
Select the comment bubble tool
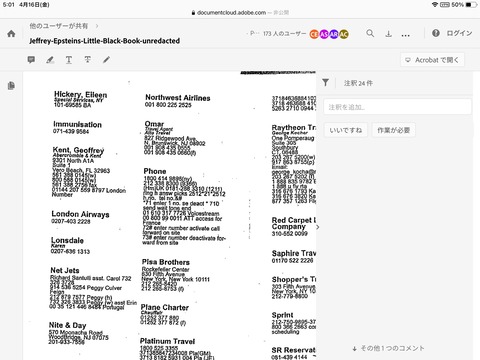coord(31,60)
